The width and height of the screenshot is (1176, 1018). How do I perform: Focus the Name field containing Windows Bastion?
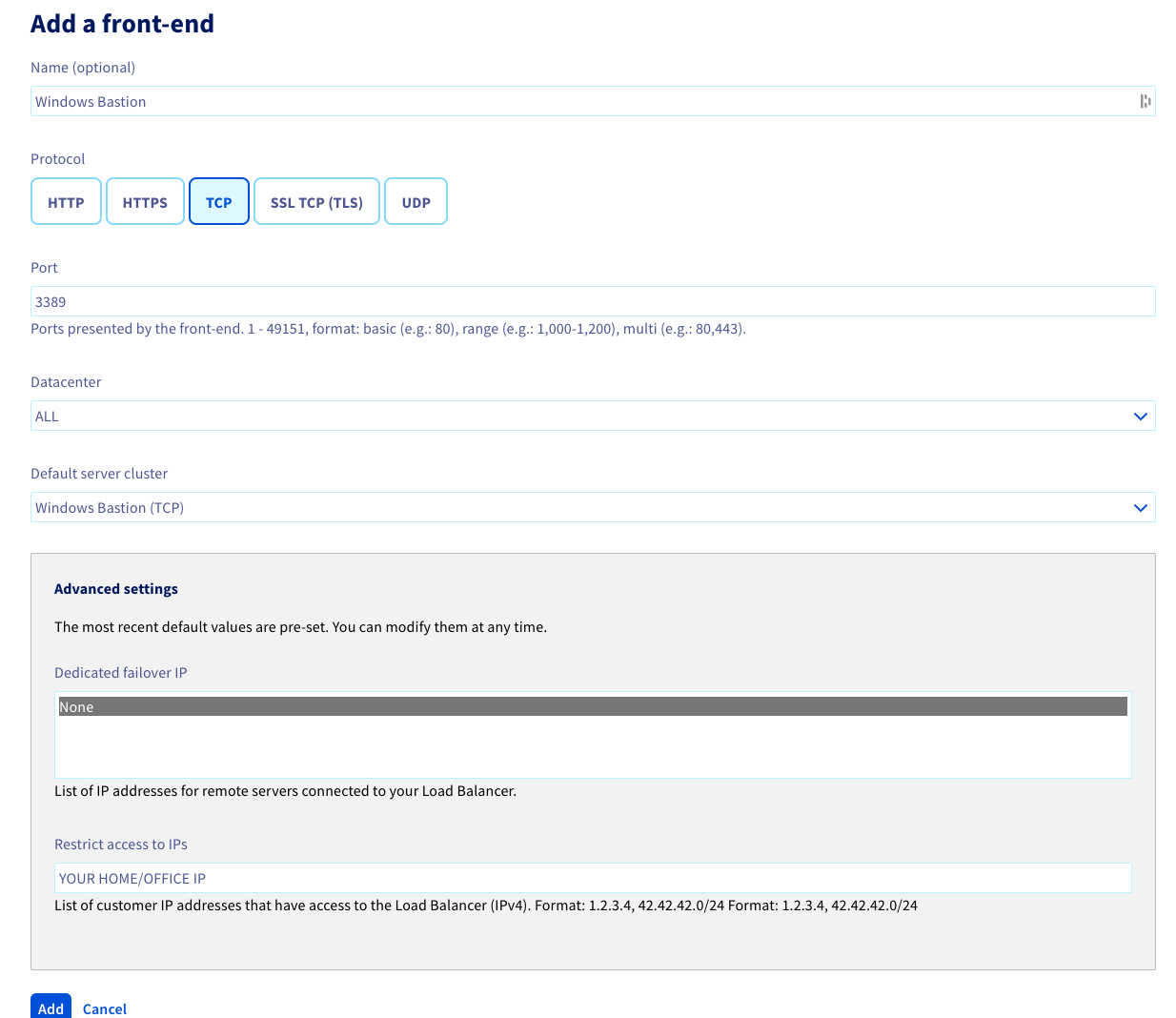tap(593, 101)
